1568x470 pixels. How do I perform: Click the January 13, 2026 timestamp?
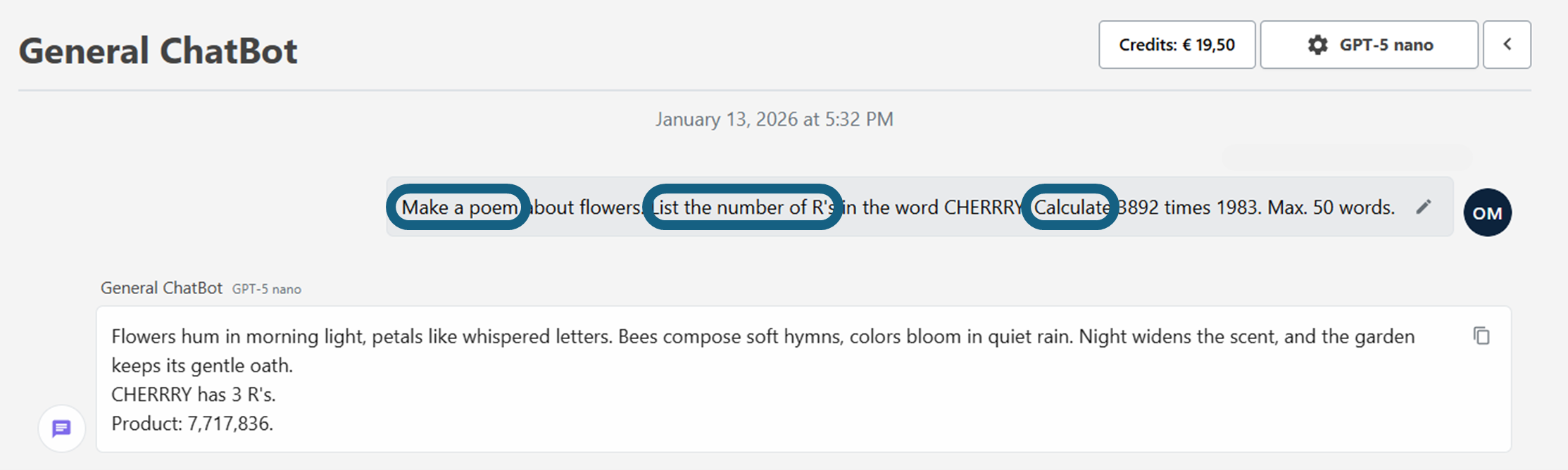[774, 119]
